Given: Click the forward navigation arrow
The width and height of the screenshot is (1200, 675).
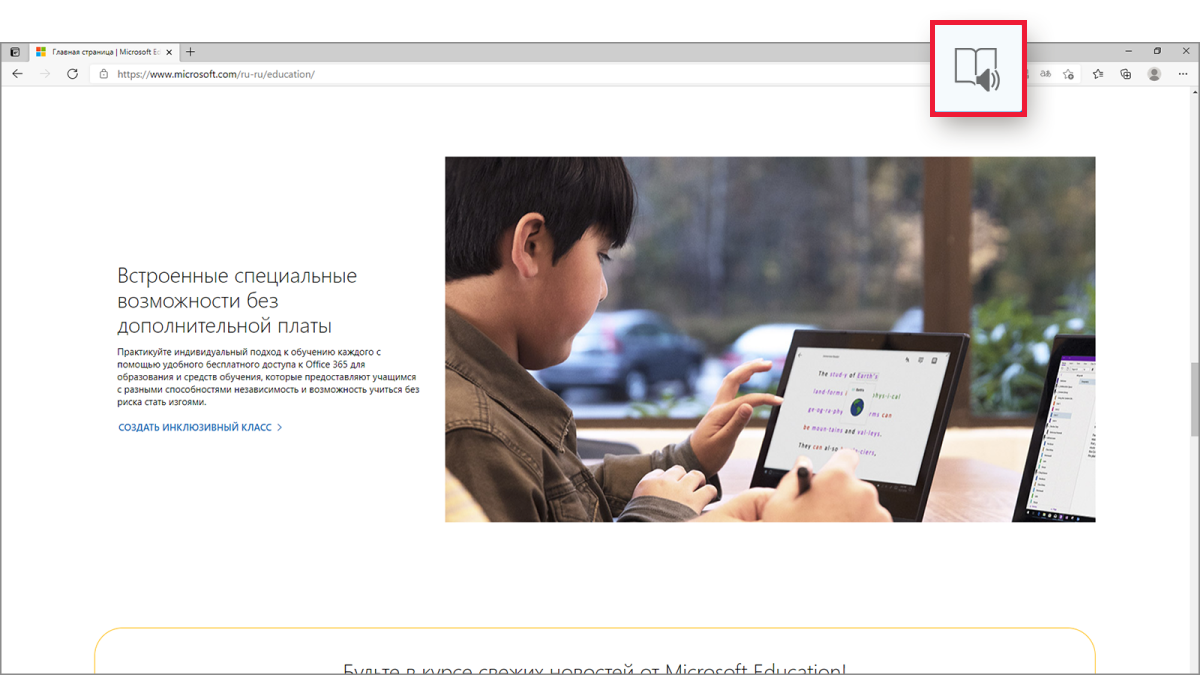Looking at the screenshot, I should click(x=45, y=74).
